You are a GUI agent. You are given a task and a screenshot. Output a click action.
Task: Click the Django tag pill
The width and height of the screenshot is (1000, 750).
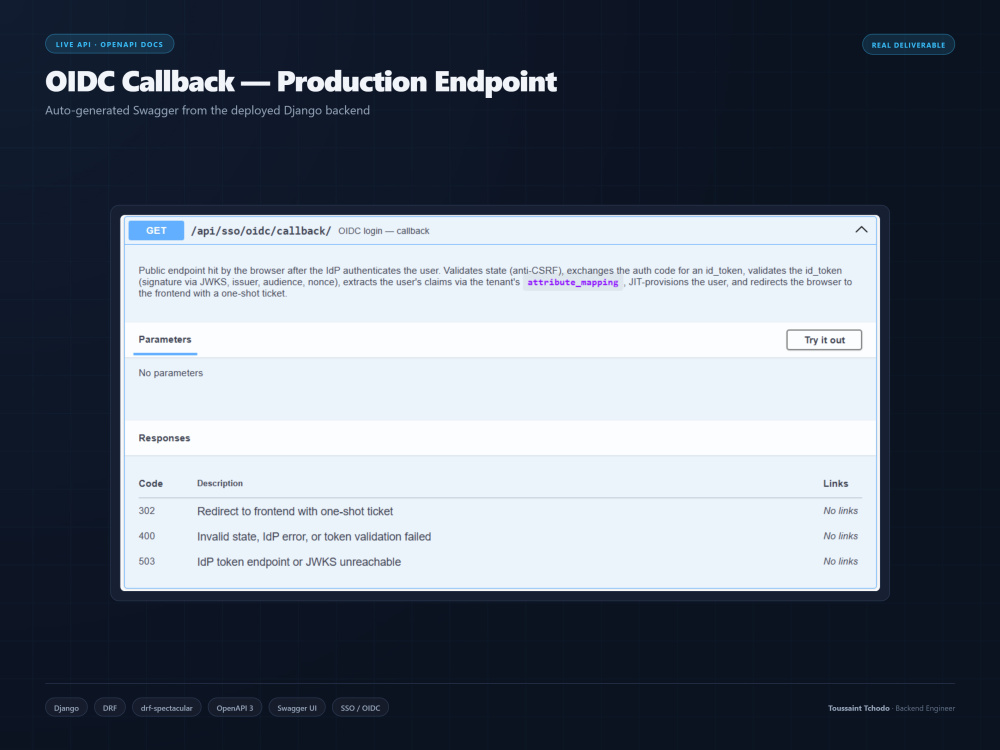point(66,708)
